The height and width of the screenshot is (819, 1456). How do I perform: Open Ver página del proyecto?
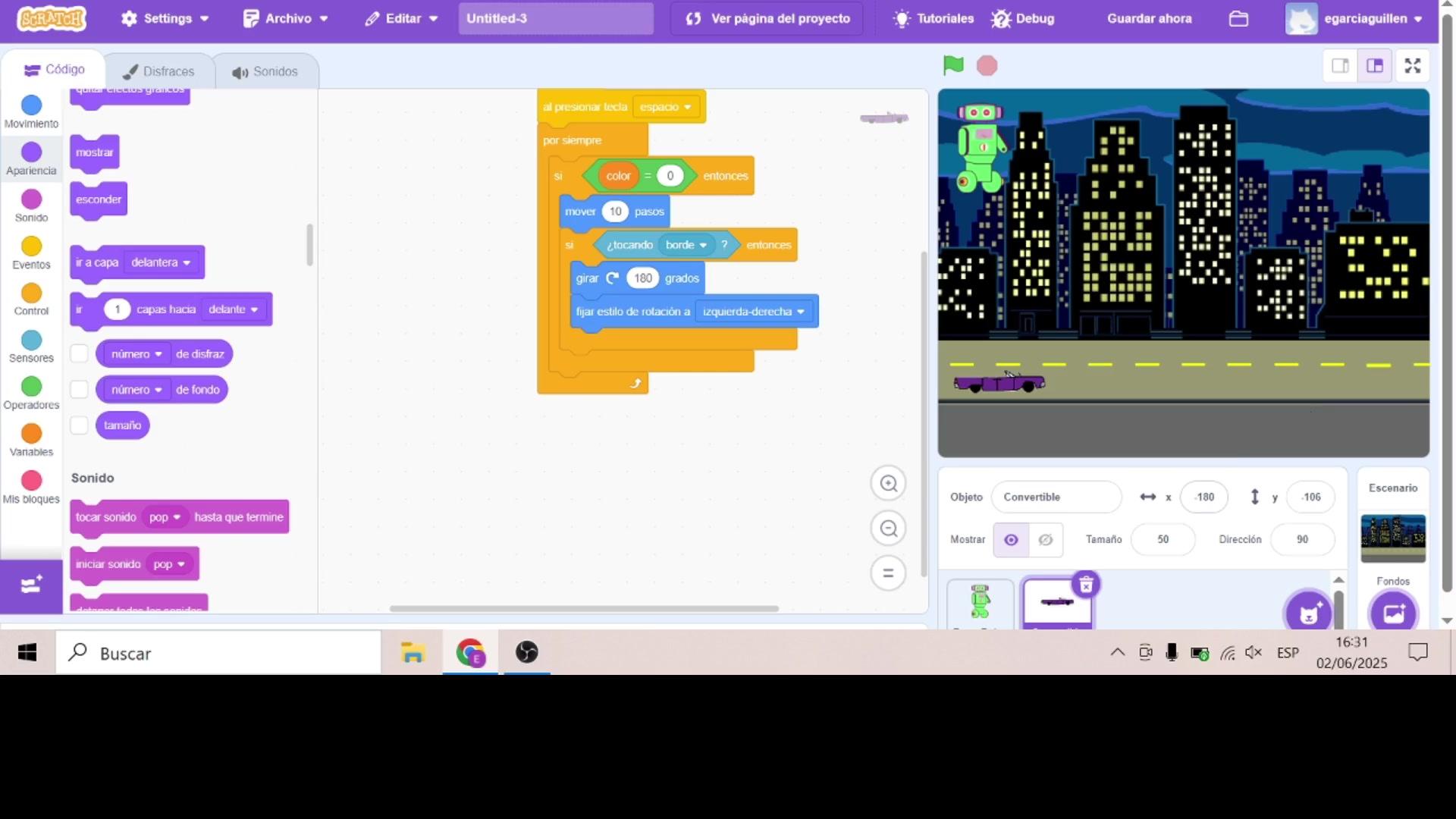tap(767, 19)
